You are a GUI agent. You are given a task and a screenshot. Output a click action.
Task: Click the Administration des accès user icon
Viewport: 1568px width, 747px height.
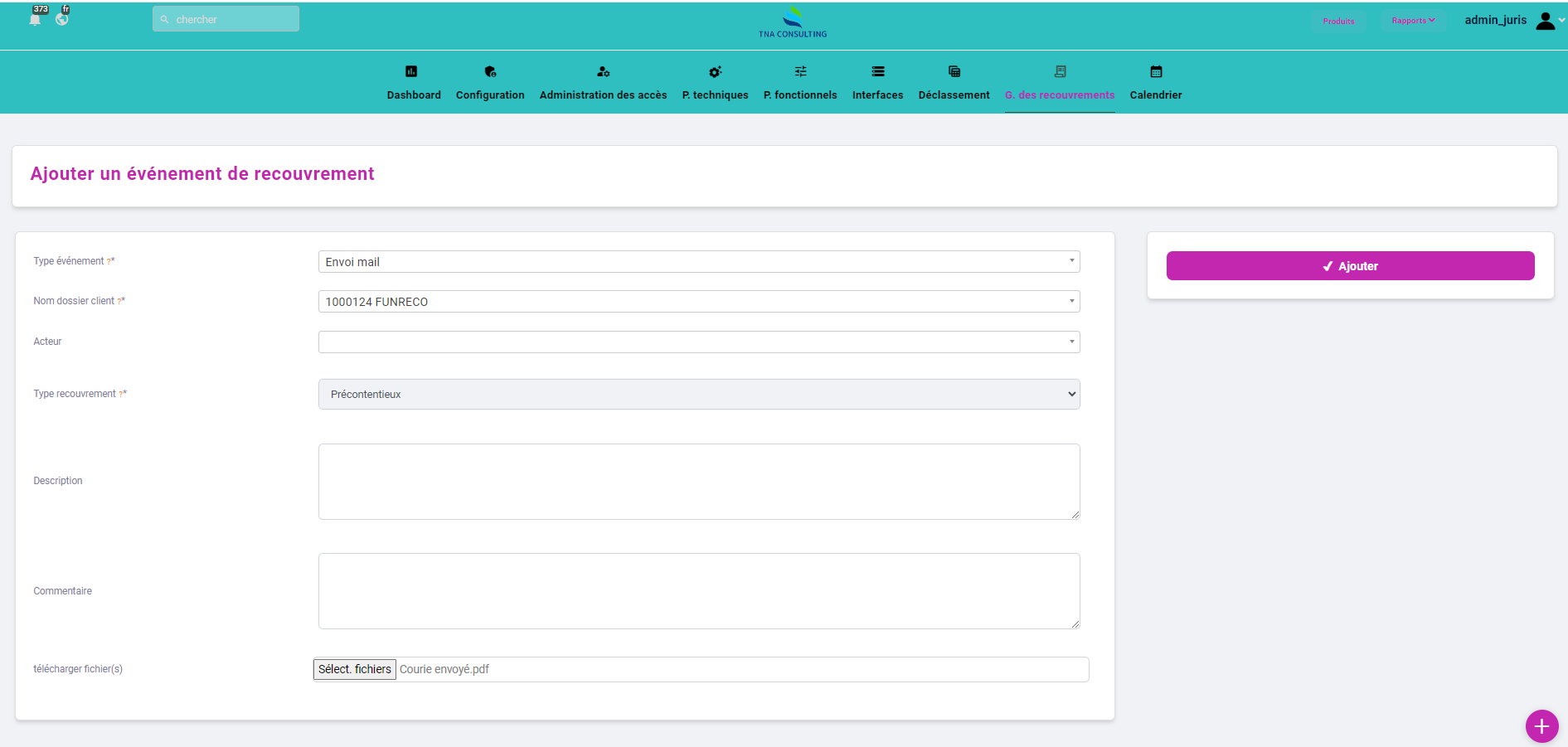pyautogui.click(x=603, y=71)
